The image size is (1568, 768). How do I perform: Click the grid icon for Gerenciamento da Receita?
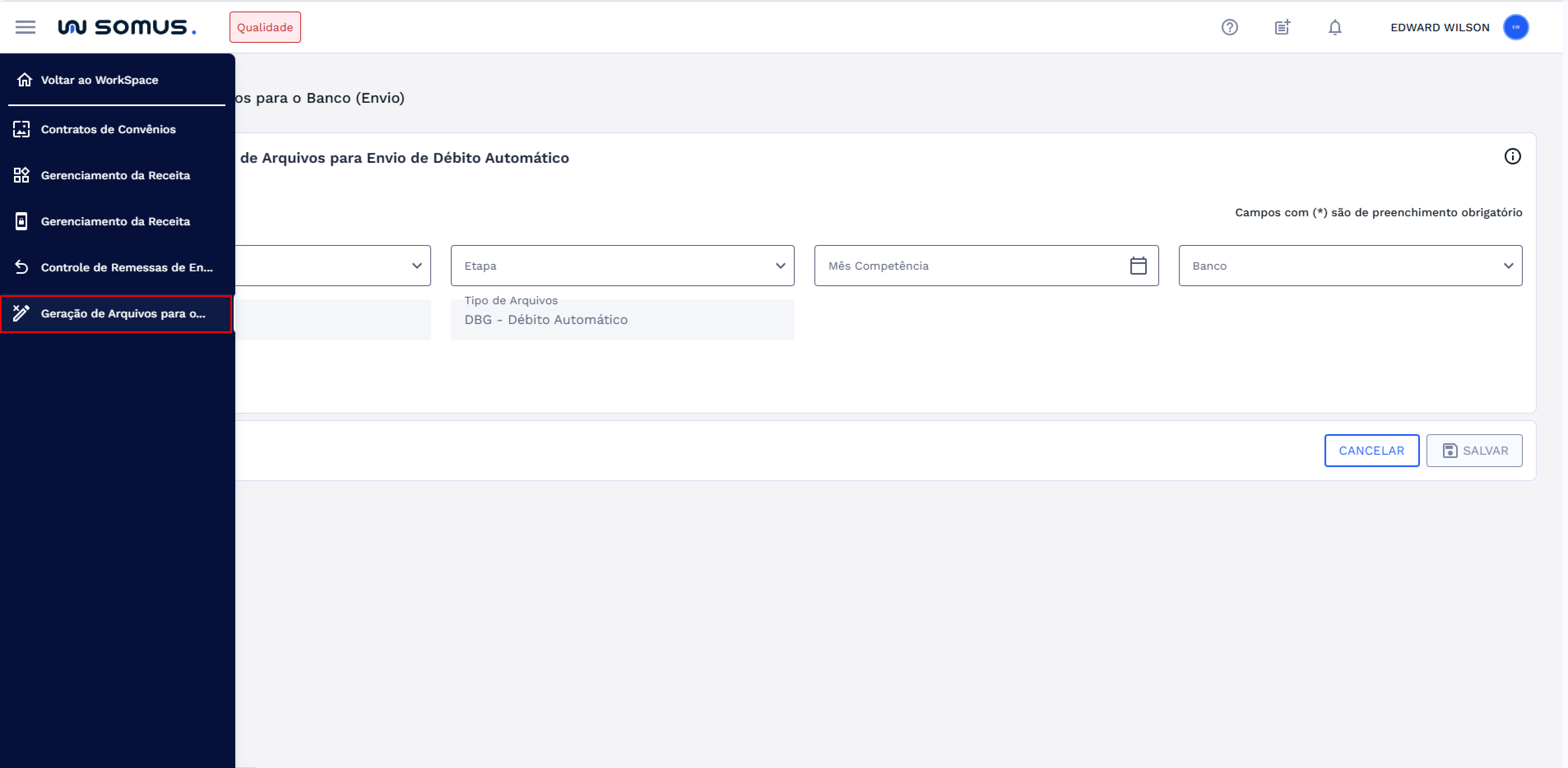[21, 175]
